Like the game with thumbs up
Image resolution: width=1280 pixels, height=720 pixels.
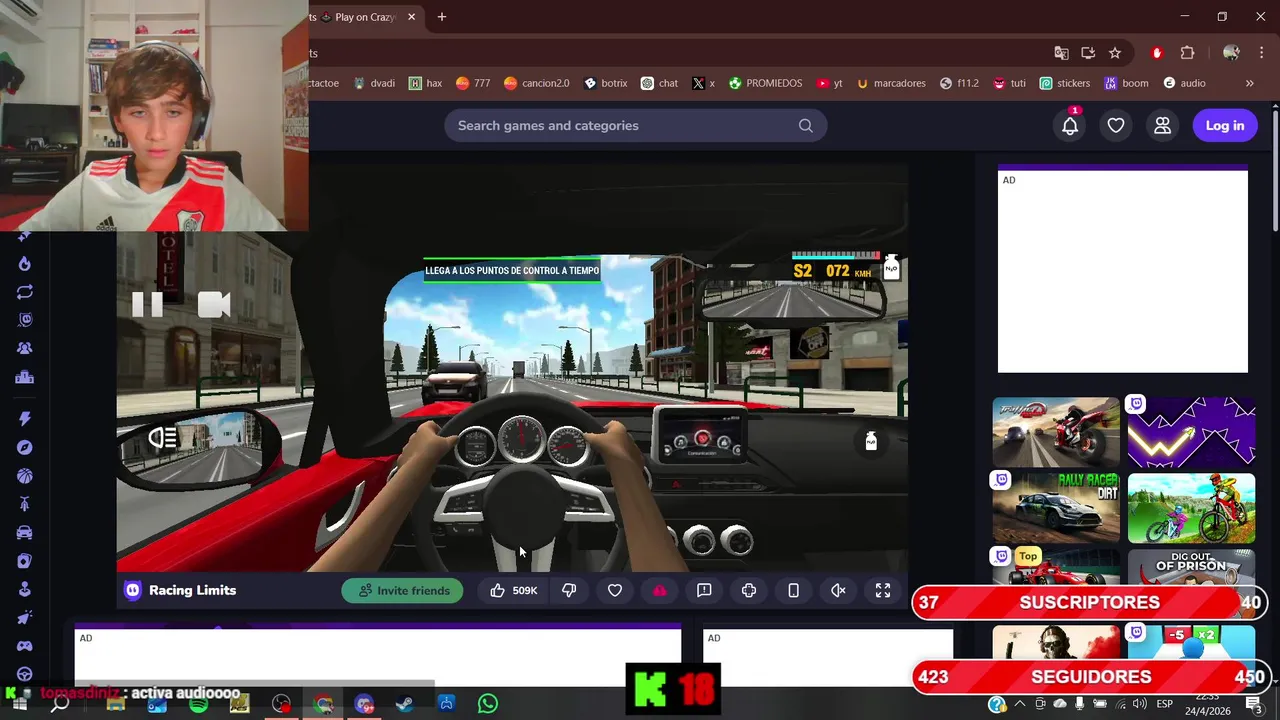pos(497,590)
